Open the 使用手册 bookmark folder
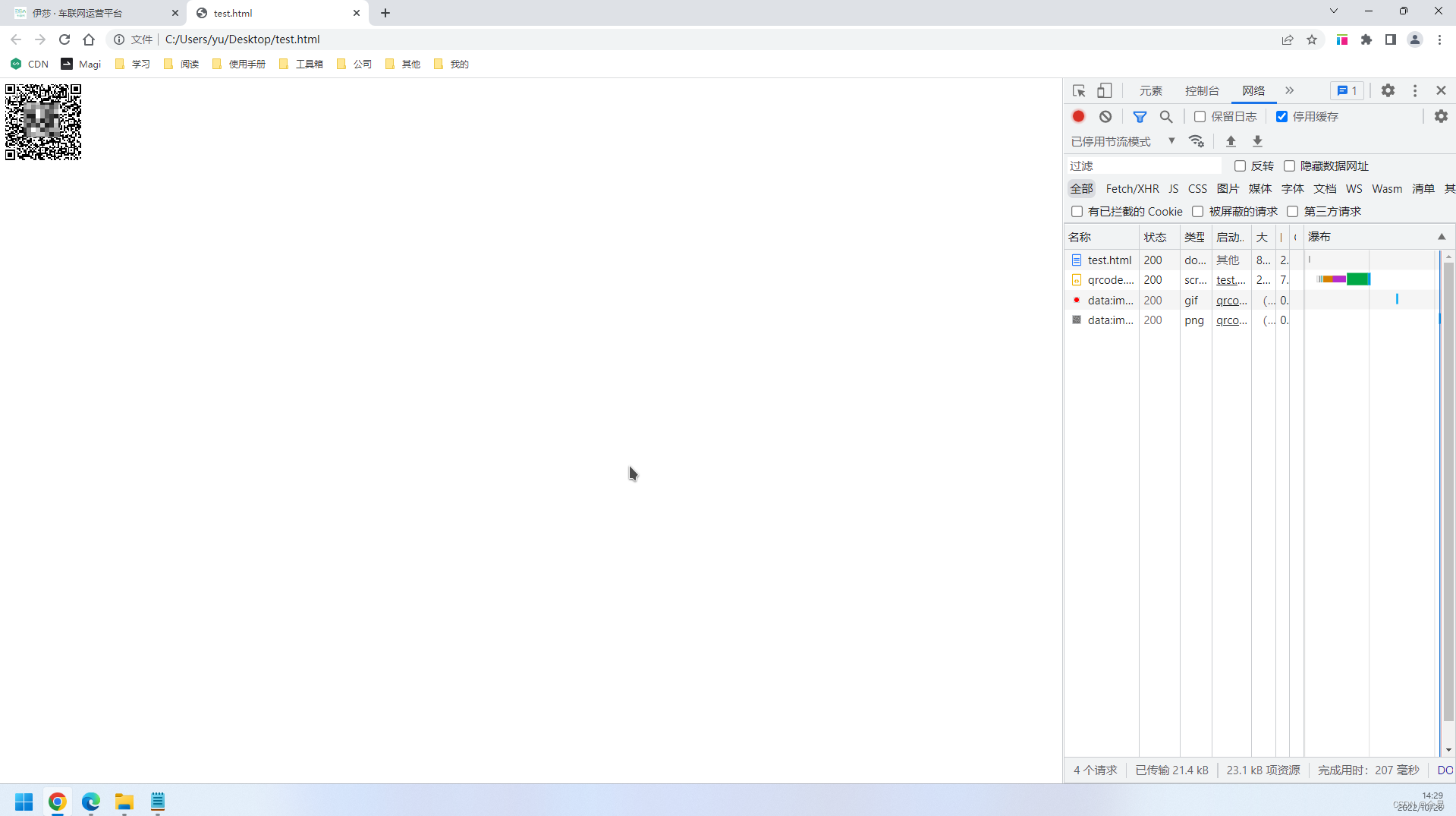Viewport: 1456px width, 816px height. [x=239, y=64]
